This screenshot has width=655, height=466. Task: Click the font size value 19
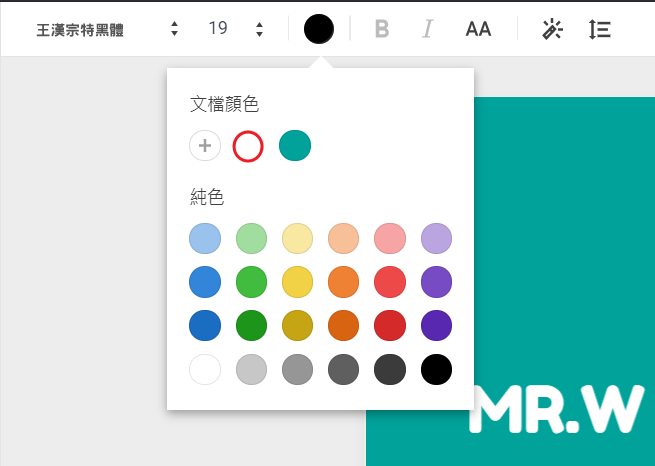click(x=218, y=28)
